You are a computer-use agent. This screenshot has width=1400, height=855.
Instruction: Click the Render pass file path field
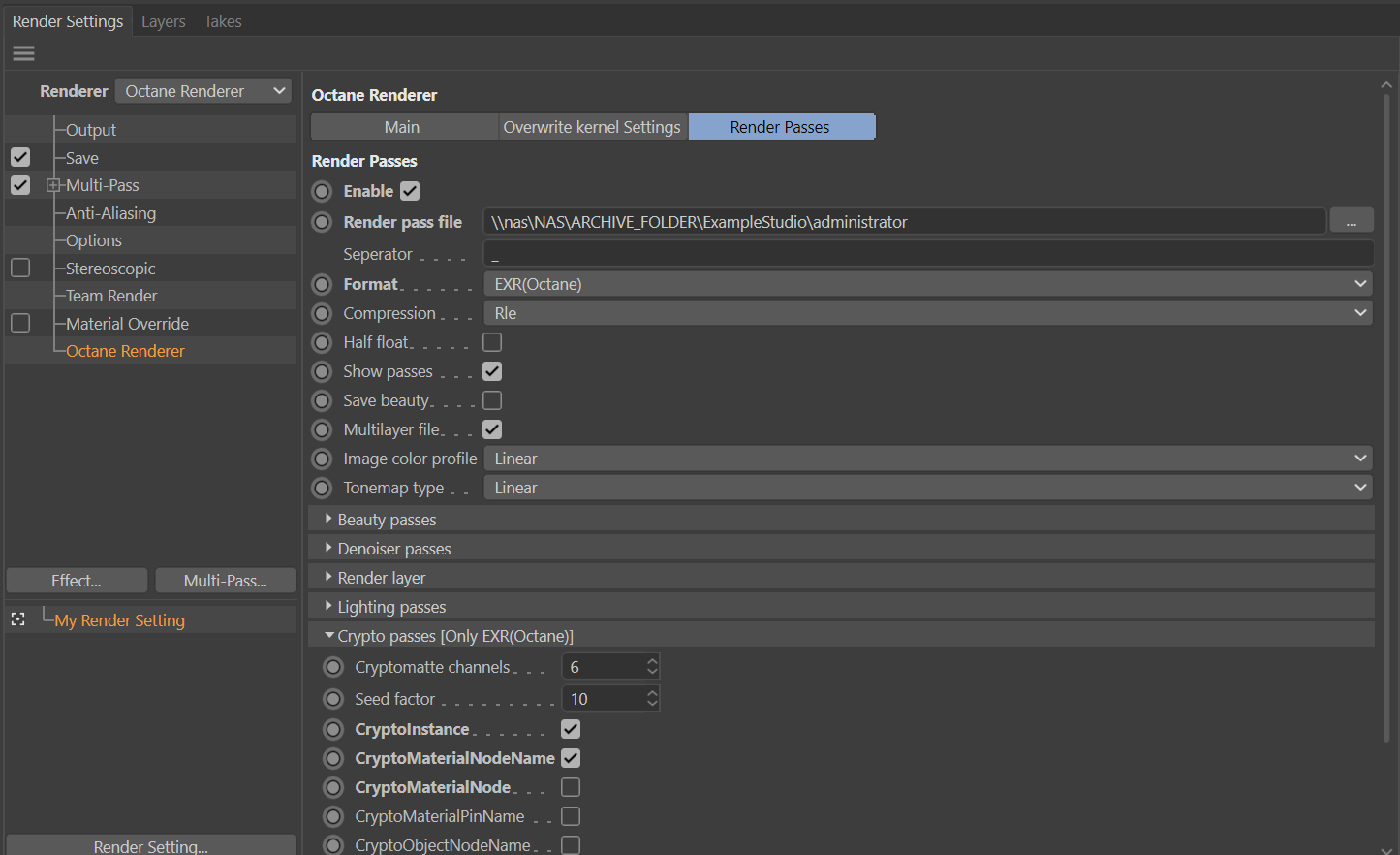coord(904,222)
